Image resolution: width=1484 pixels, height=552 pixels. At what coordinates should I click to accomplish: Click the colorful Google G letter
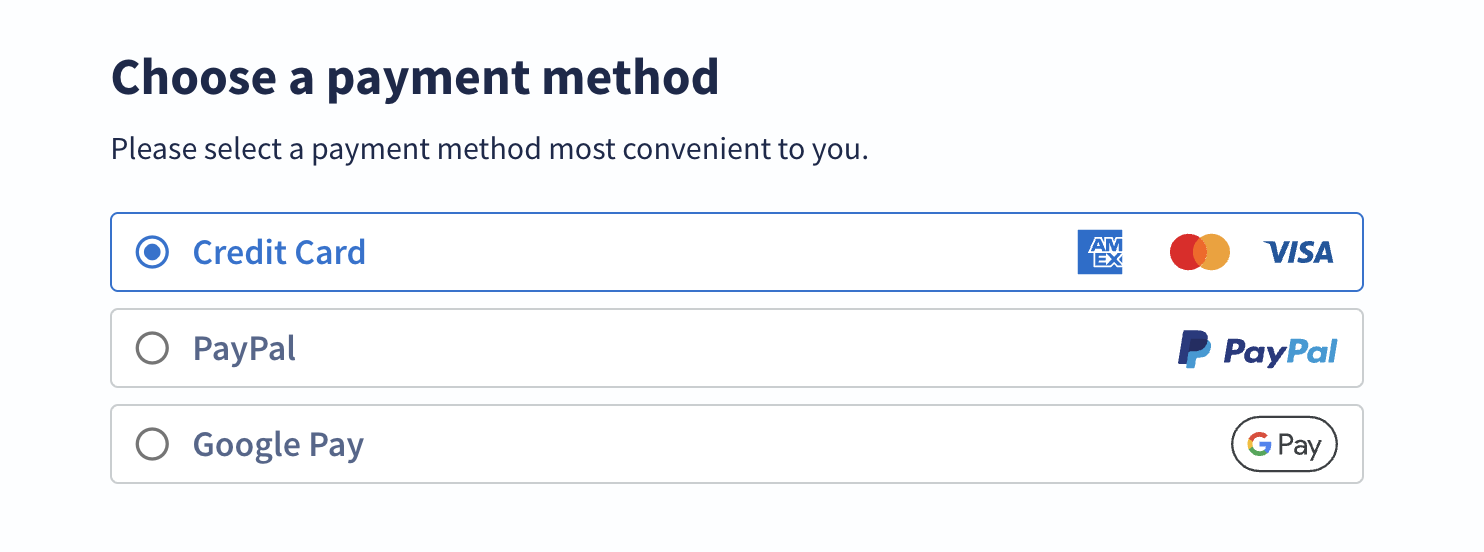(x=1259, y=444)
